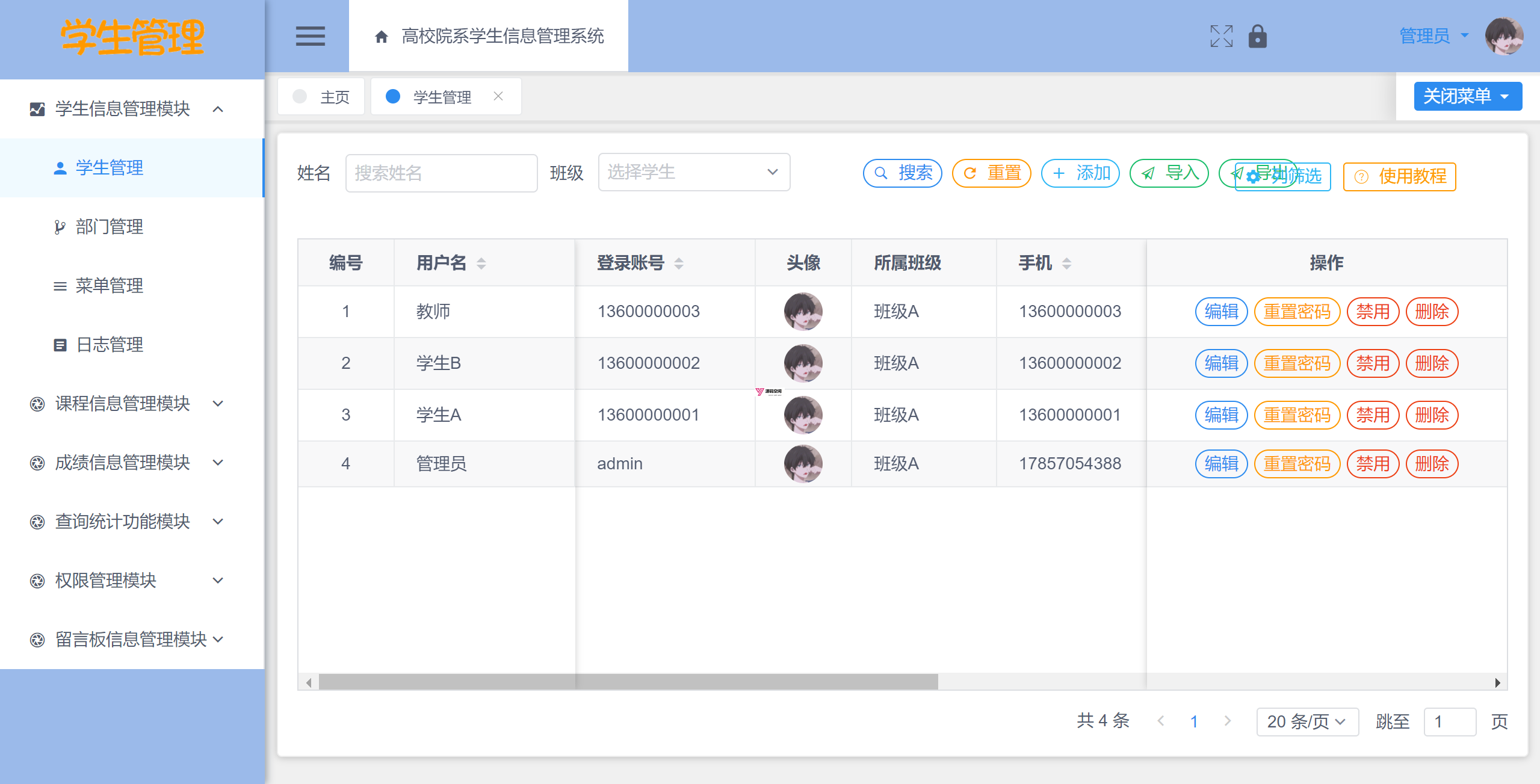Viewport: 1540px width, 784px height.
Task: Focus the 跳至 page number input
Action: [x=1449, y=721]
